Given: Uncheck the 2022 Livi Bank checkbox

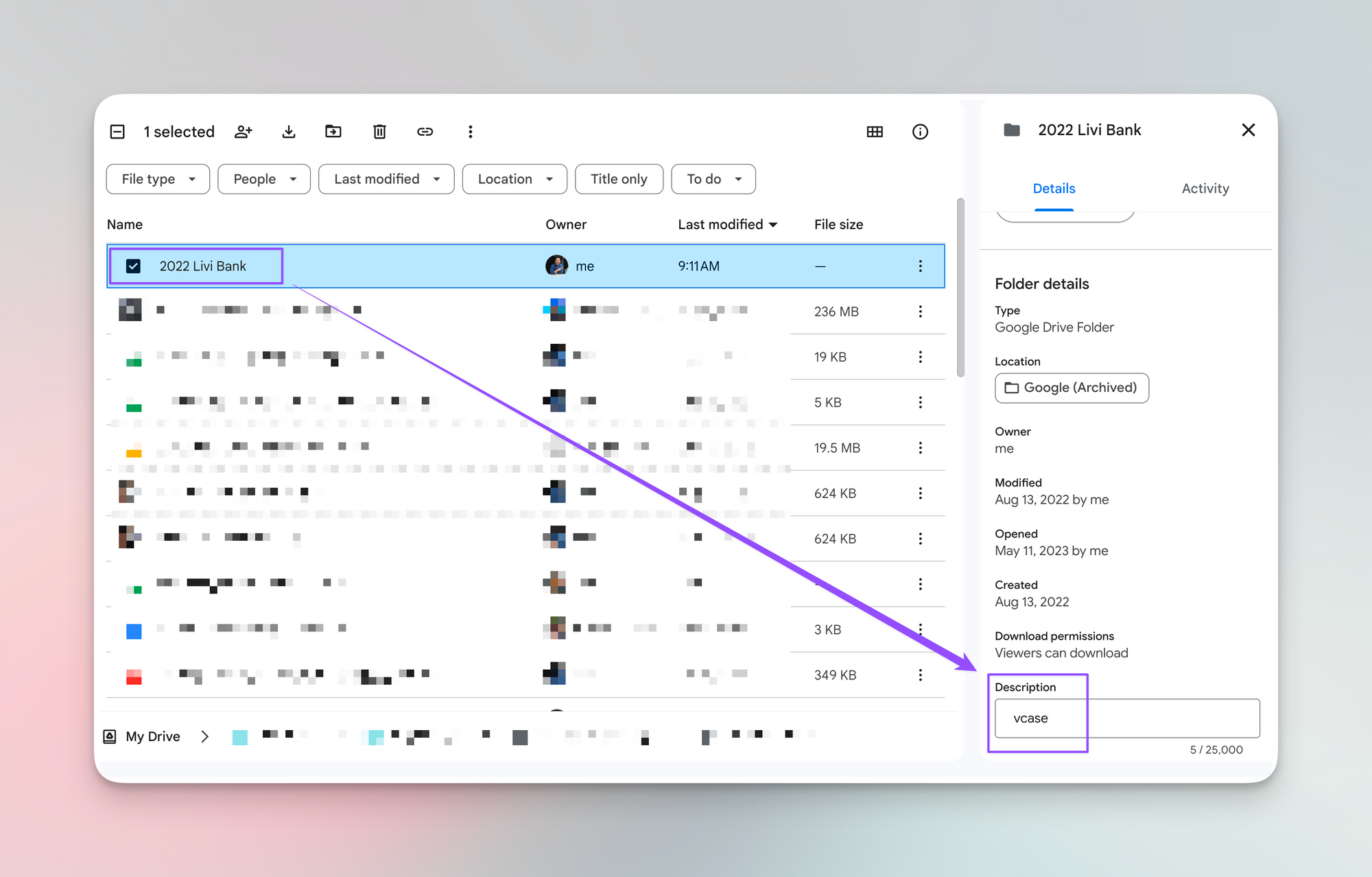Looking at the screenshot, I should coord(134,266).
